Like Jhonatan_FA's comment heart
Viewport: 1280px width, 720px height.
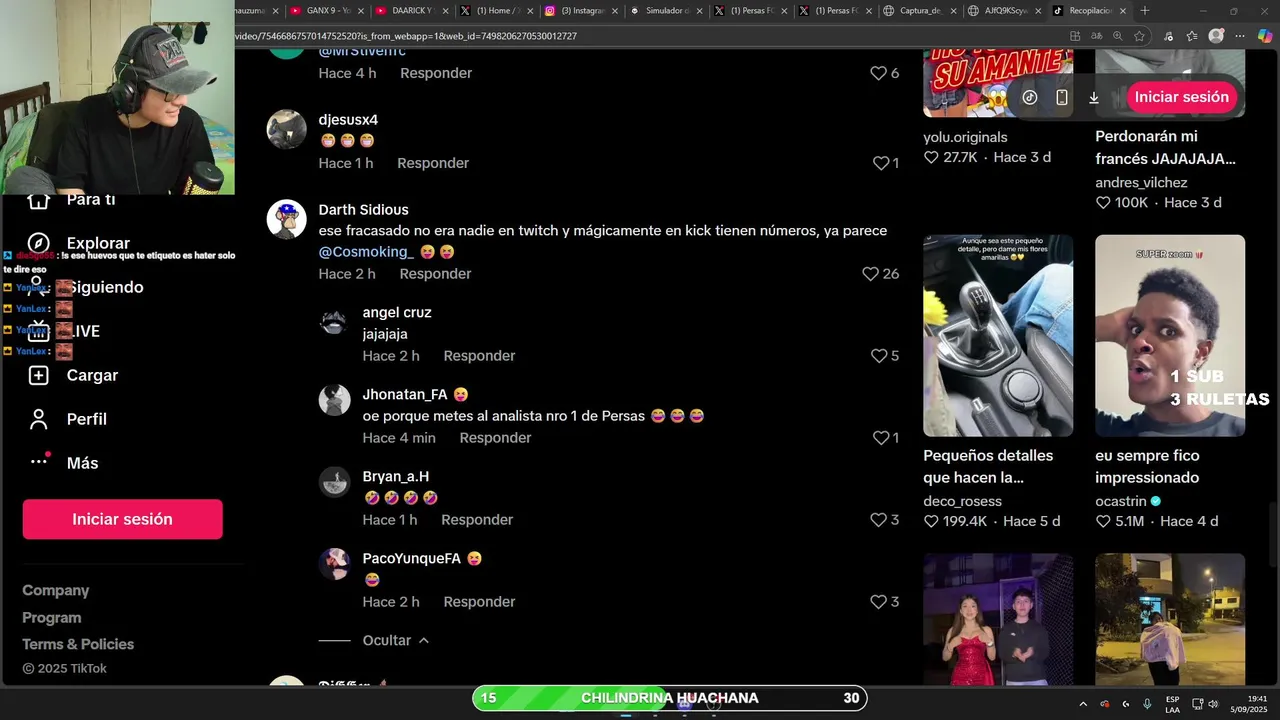pyautogui.click(x=881, y=438)
